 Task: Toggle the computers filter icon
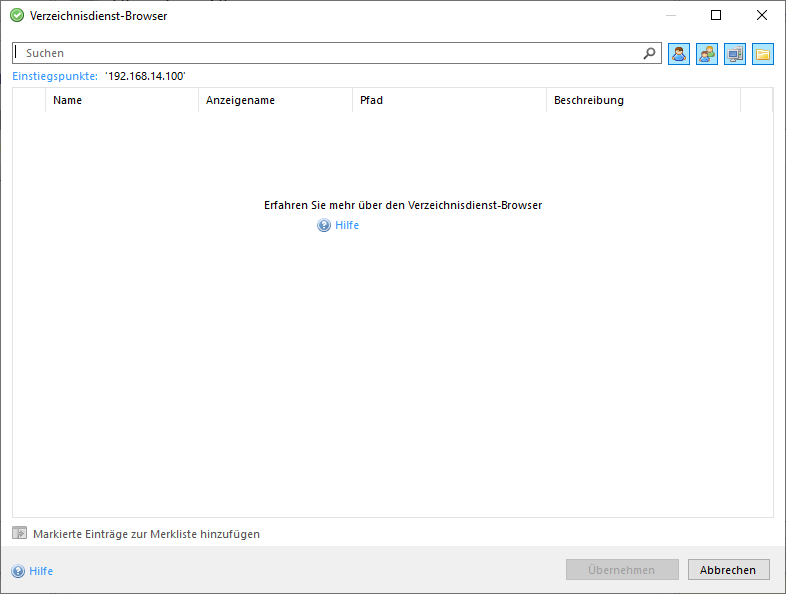(735, 54)
